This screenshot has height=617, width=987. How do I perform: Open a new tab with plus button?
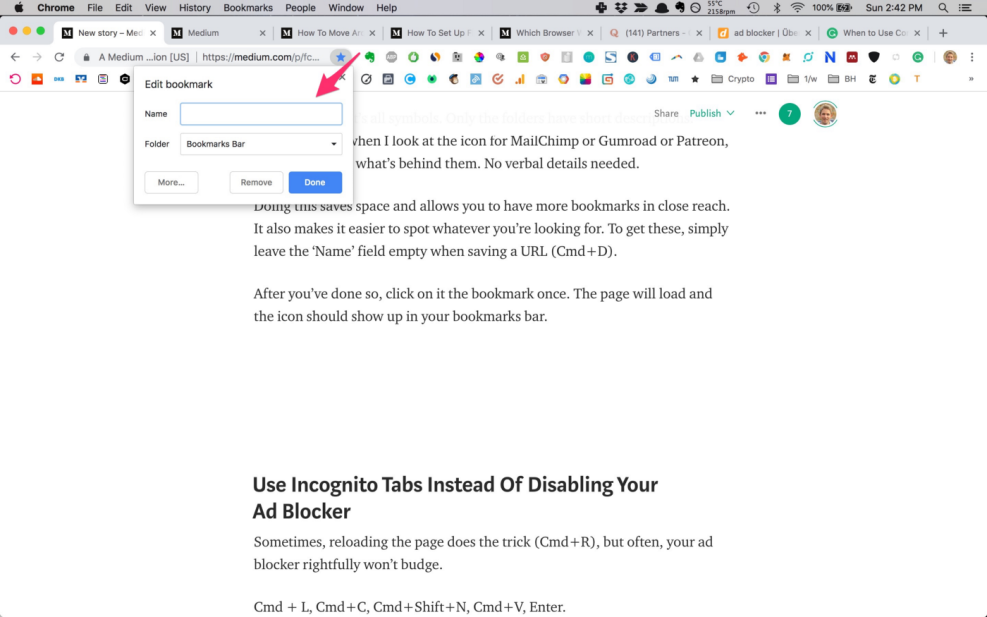(x=943, y=33)
